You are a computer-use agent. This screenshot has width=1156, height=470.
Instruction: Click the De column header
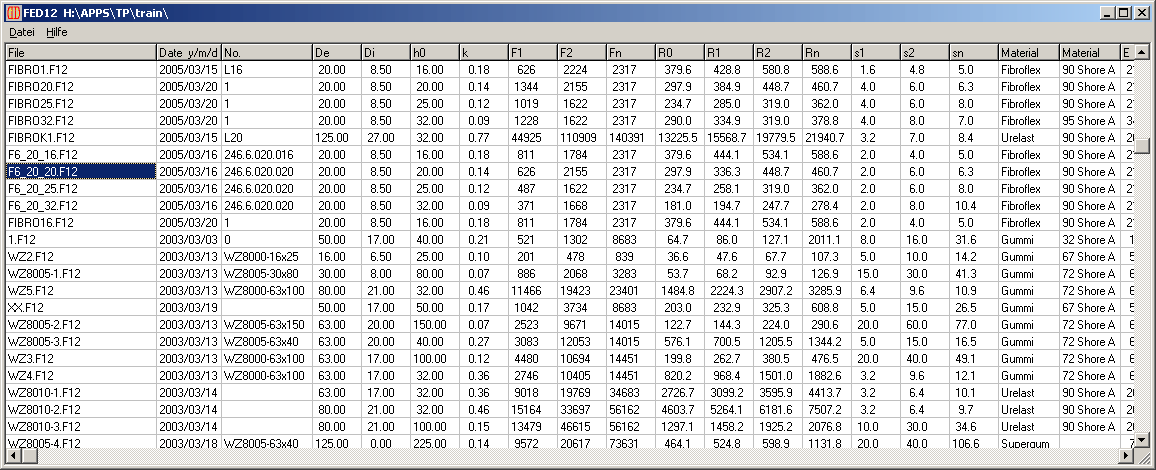tap(335, 52)
